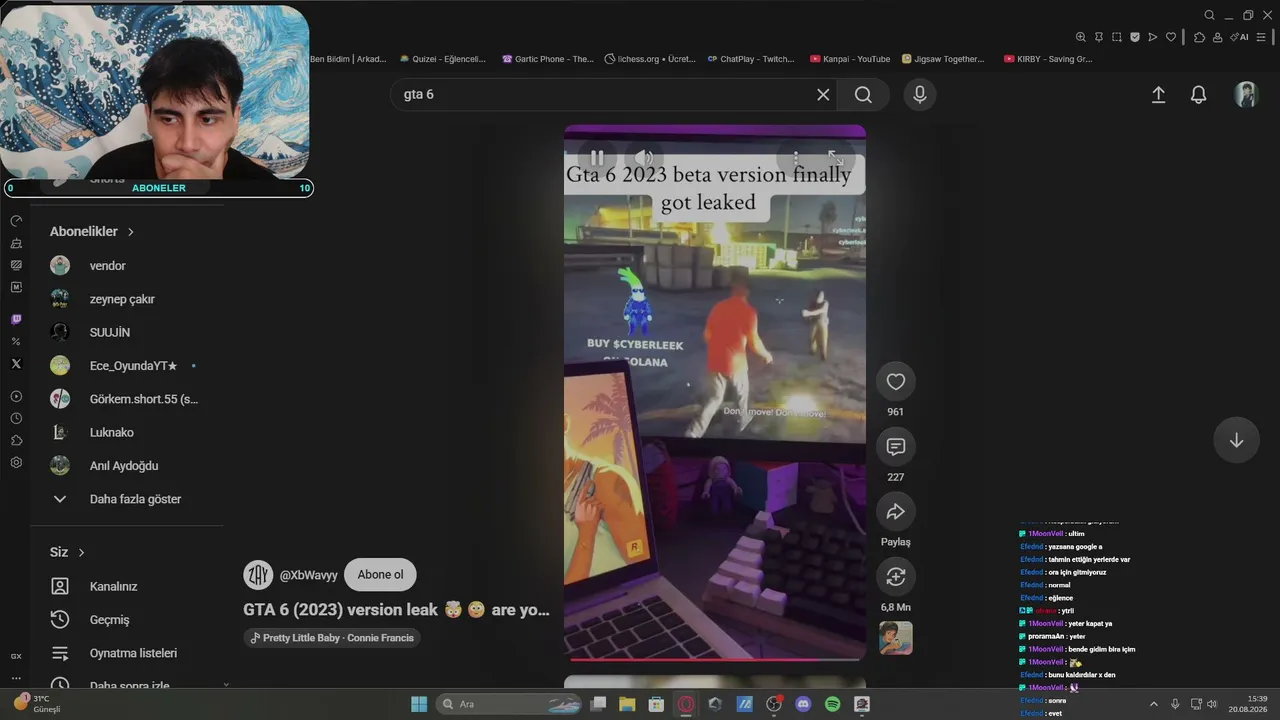Clear the YouTube search text
The image size is (1280, 720).
tap(823, 95)
